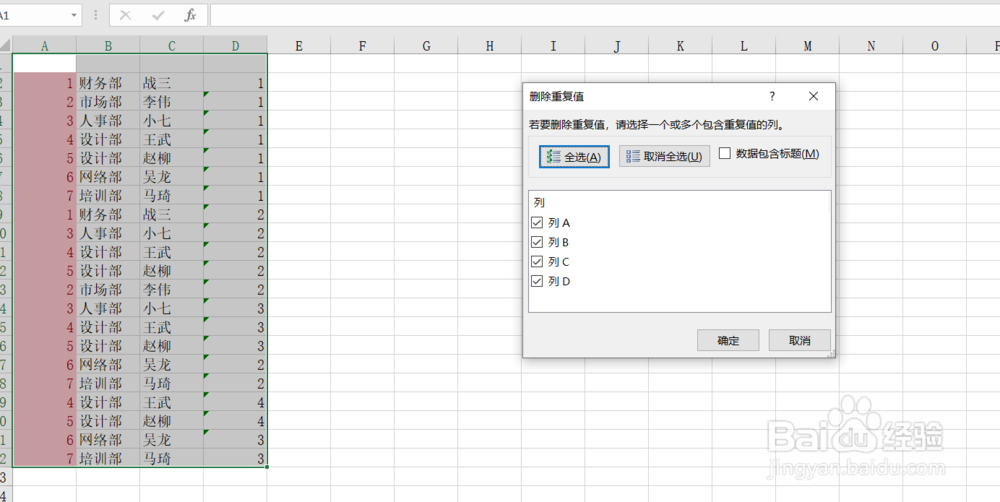Click the first 战三 cell in column C
1000x502 pixels.
coord(172,82)
